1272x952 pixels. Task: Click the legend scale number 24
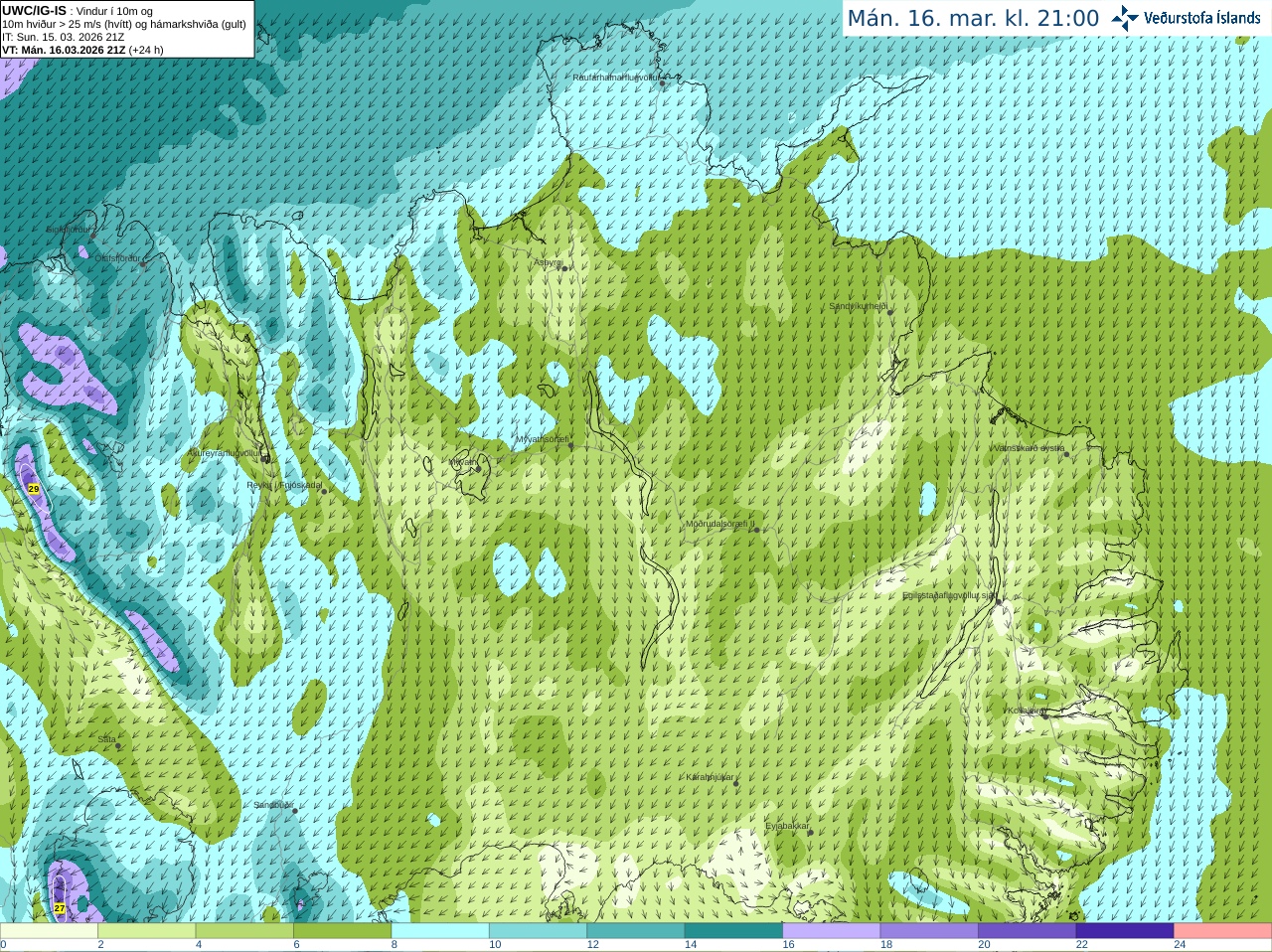tap(1180, 945)
